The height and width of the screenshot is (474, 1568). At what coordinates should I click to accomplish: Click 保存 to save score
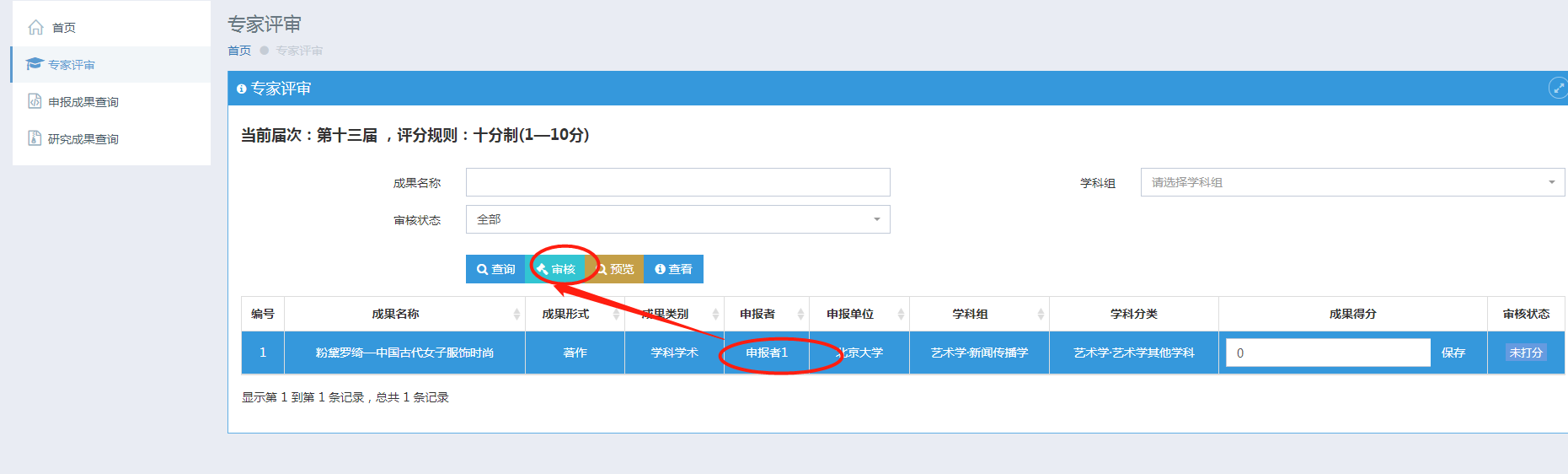(1453, 353)
